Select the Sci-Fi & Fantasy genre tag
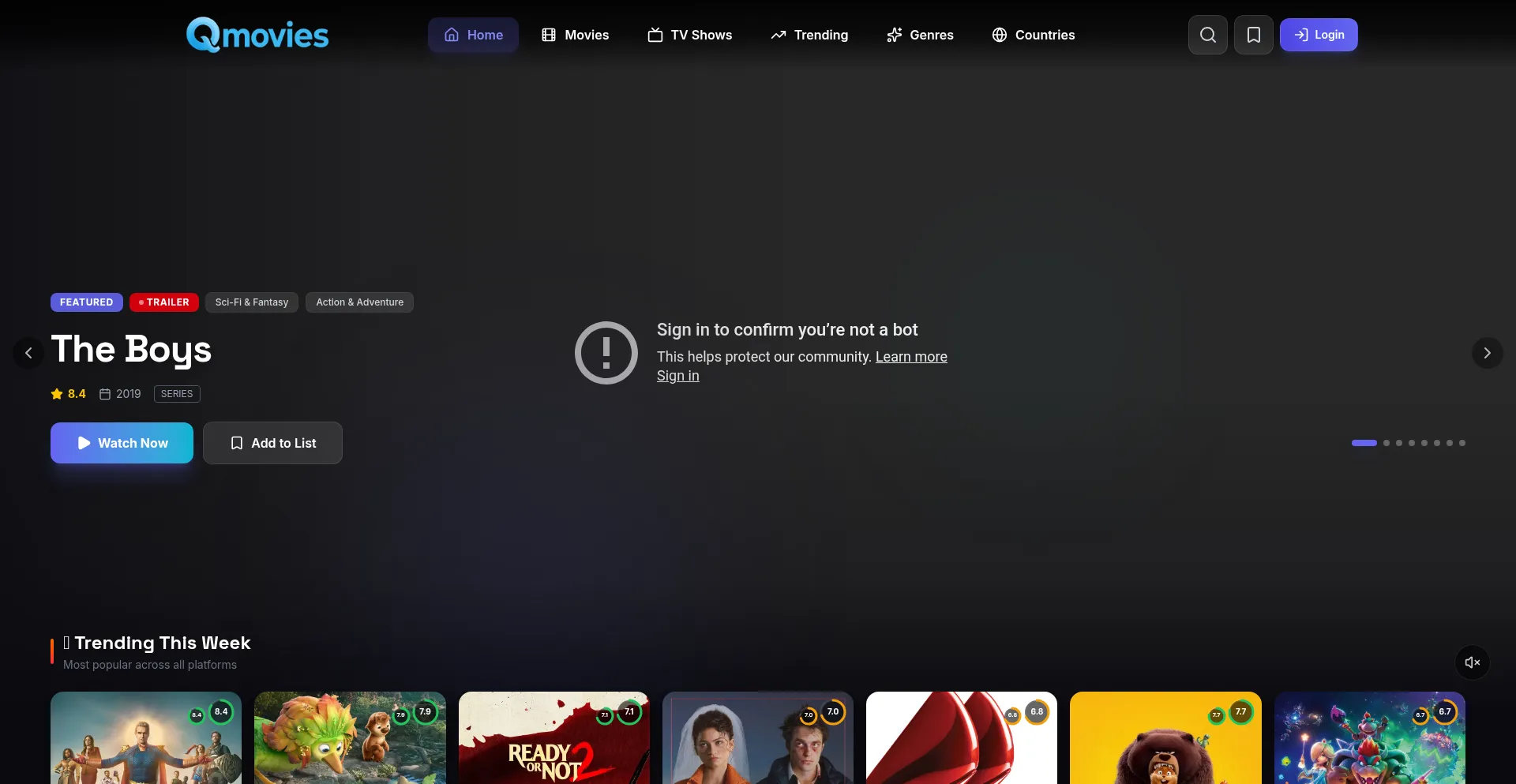This screenshot has width=1516, height=784. 252,302
